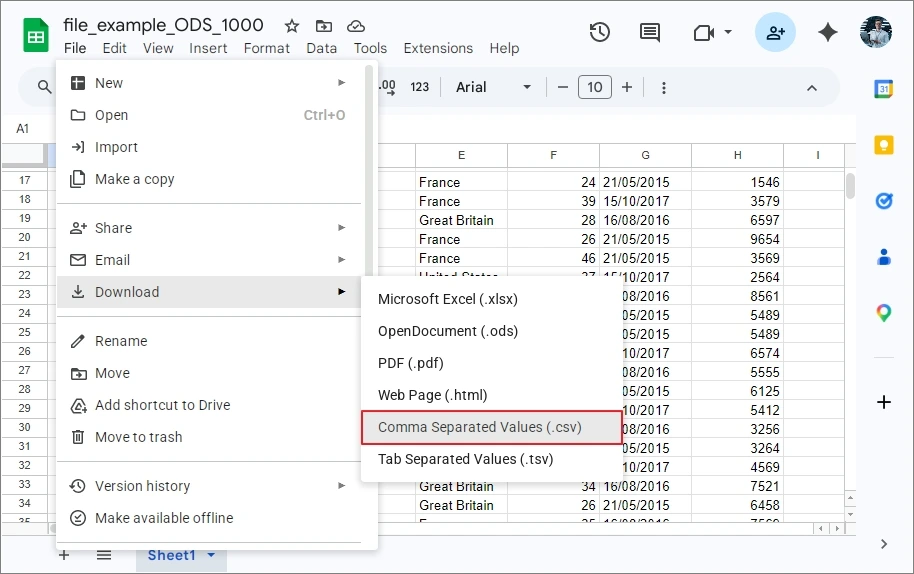The image size is (914, 574).
Task: Increase font size with plus button
Action: tap(627, 87)
